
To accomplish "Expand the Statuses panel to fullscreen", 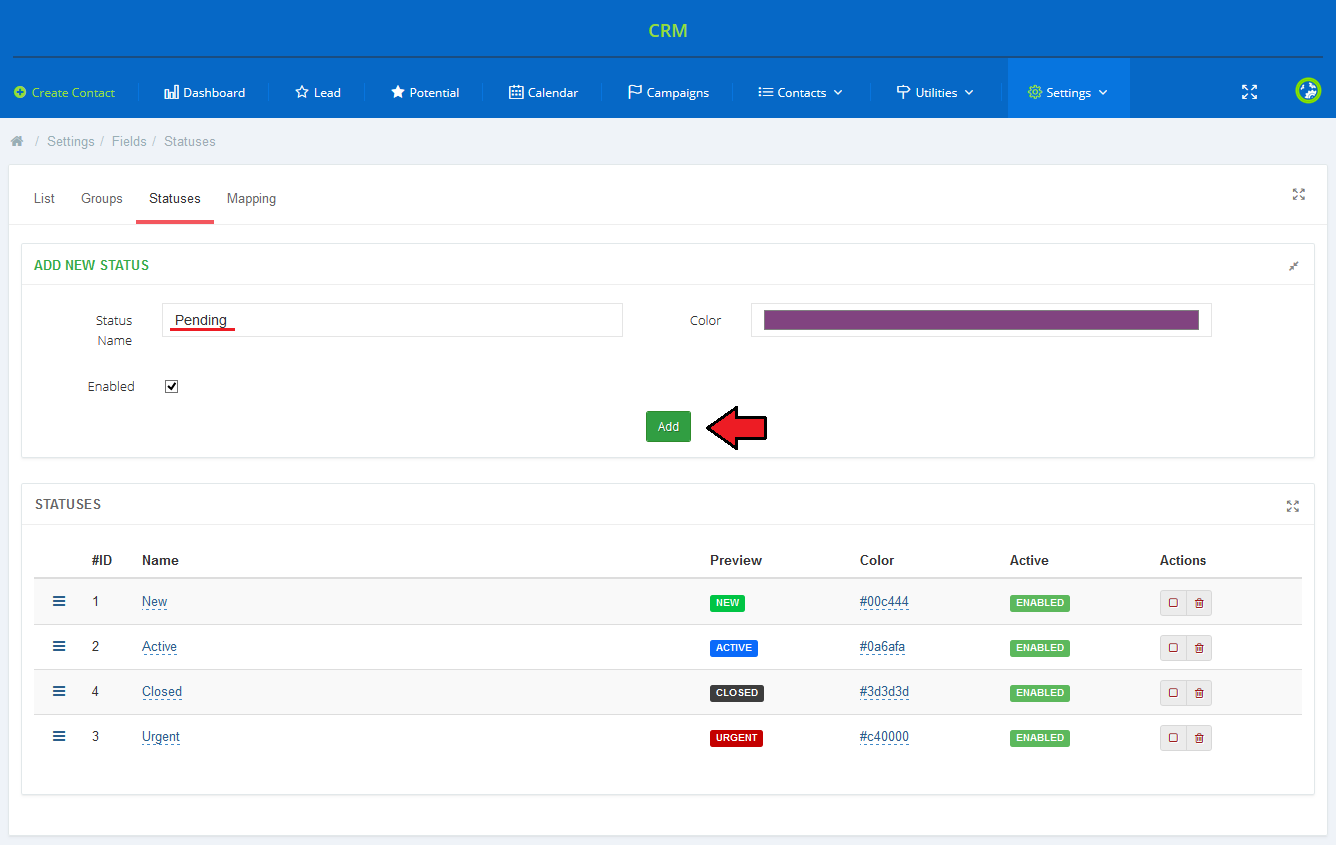I will click(x=1293, y=506).
